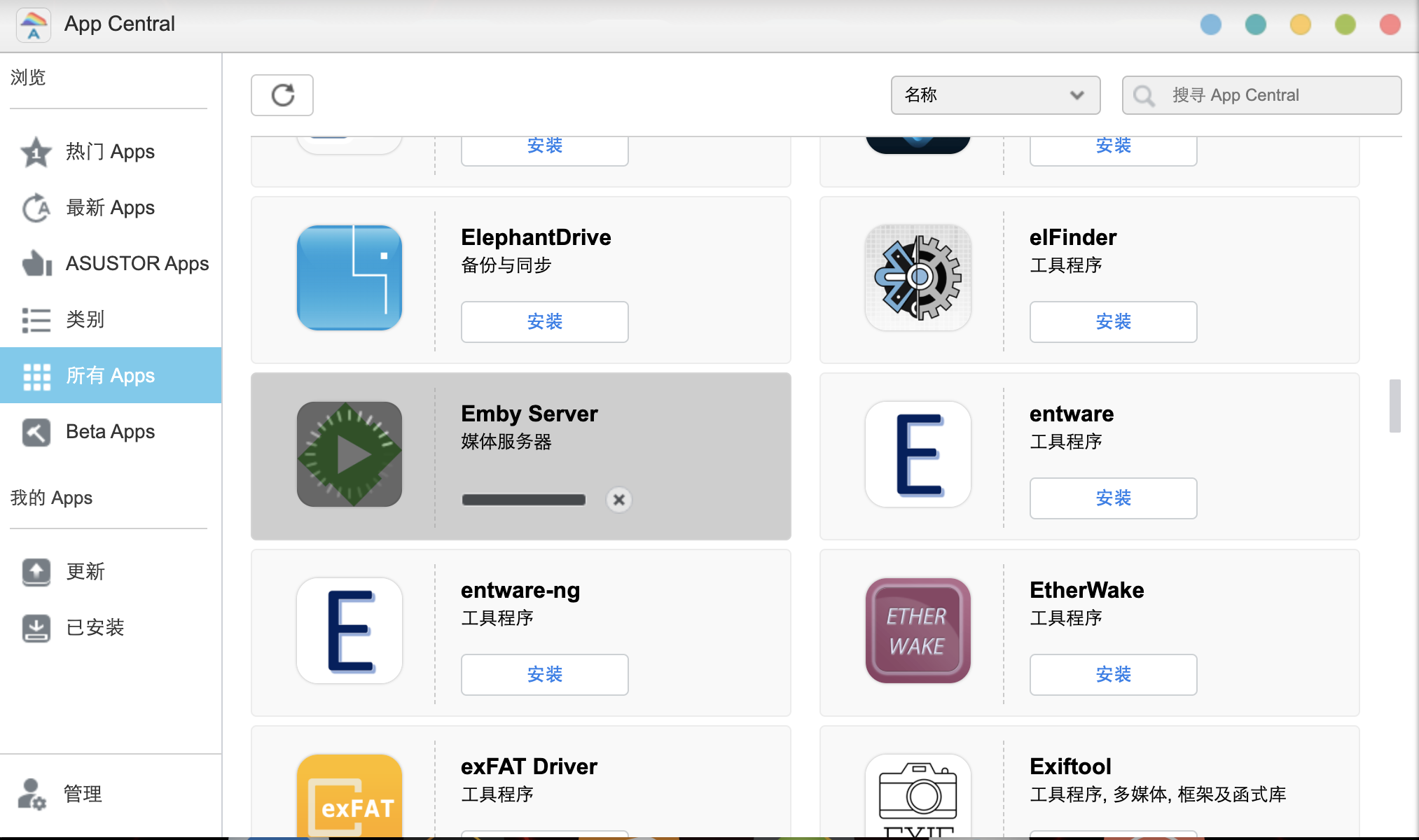Screen dimensions: 1419x840
Task: Click the Beta Apps tool icon
Action: tap(36, 432)
